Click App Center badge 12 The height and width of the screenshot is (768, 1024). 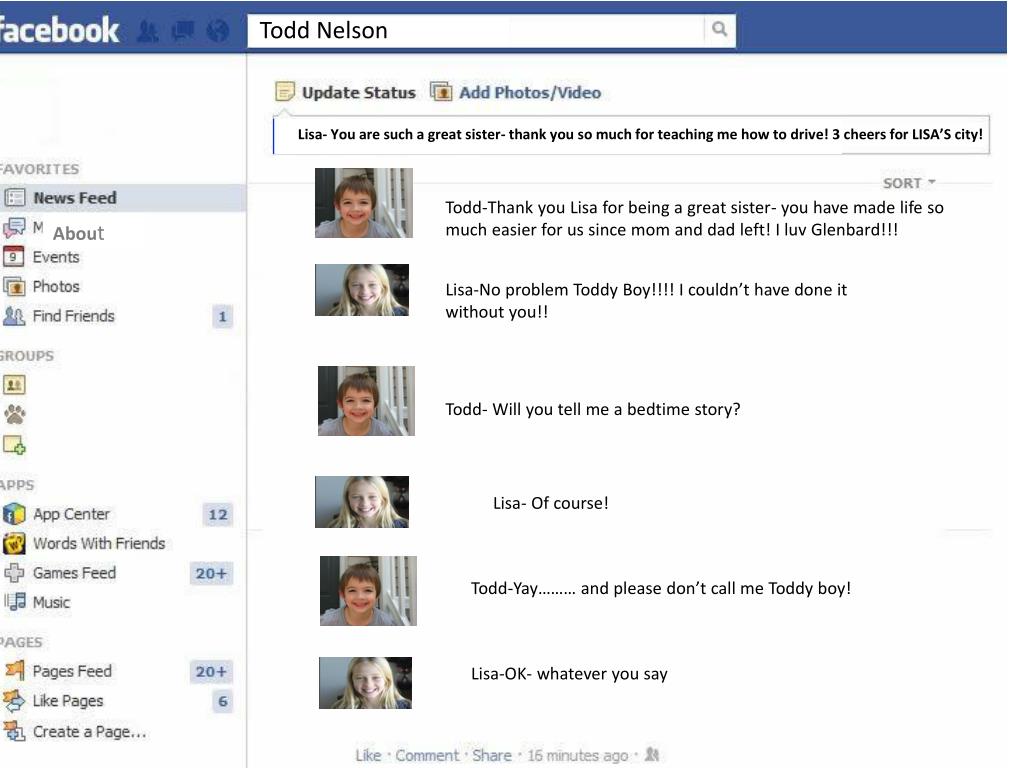pos(217,515)
